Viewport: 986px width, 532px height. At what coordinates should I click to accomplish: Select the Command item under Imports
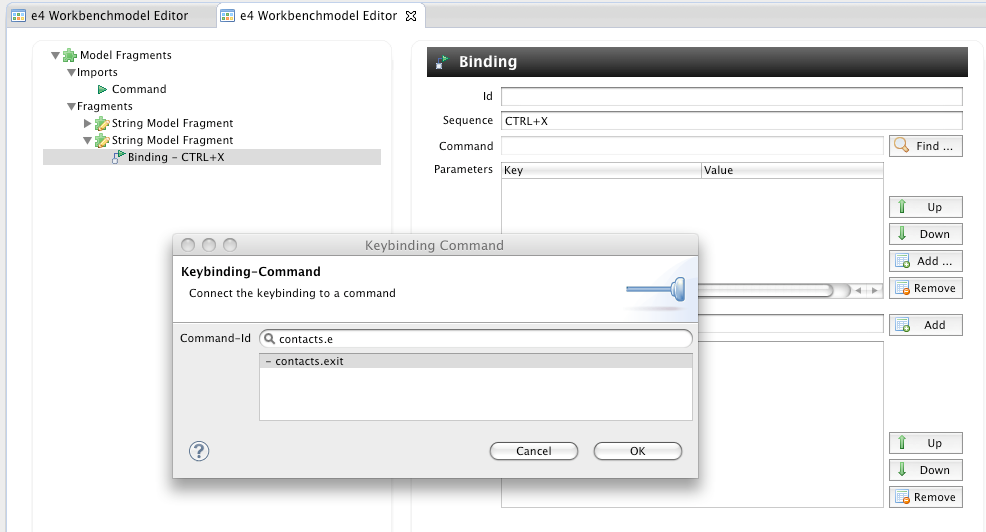(139, 89)
